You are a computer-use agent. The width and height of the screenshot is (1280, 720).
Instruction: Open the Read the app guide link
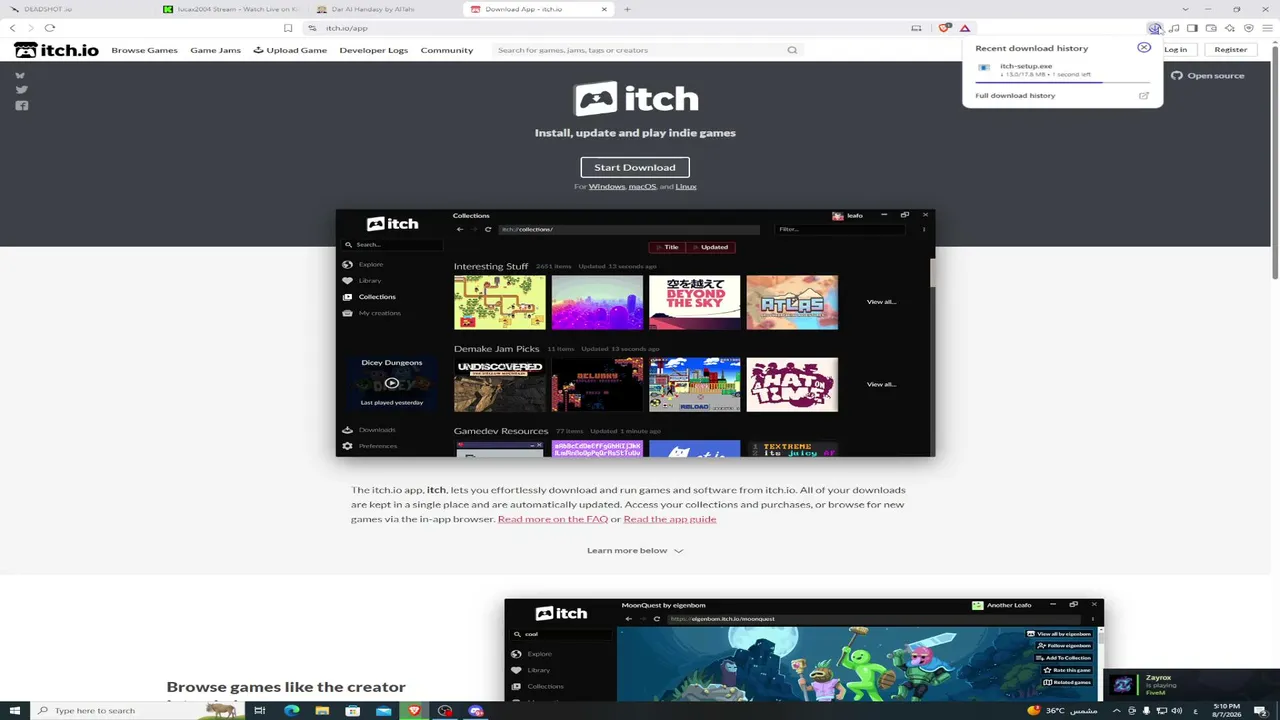click(x=670, y=519)
